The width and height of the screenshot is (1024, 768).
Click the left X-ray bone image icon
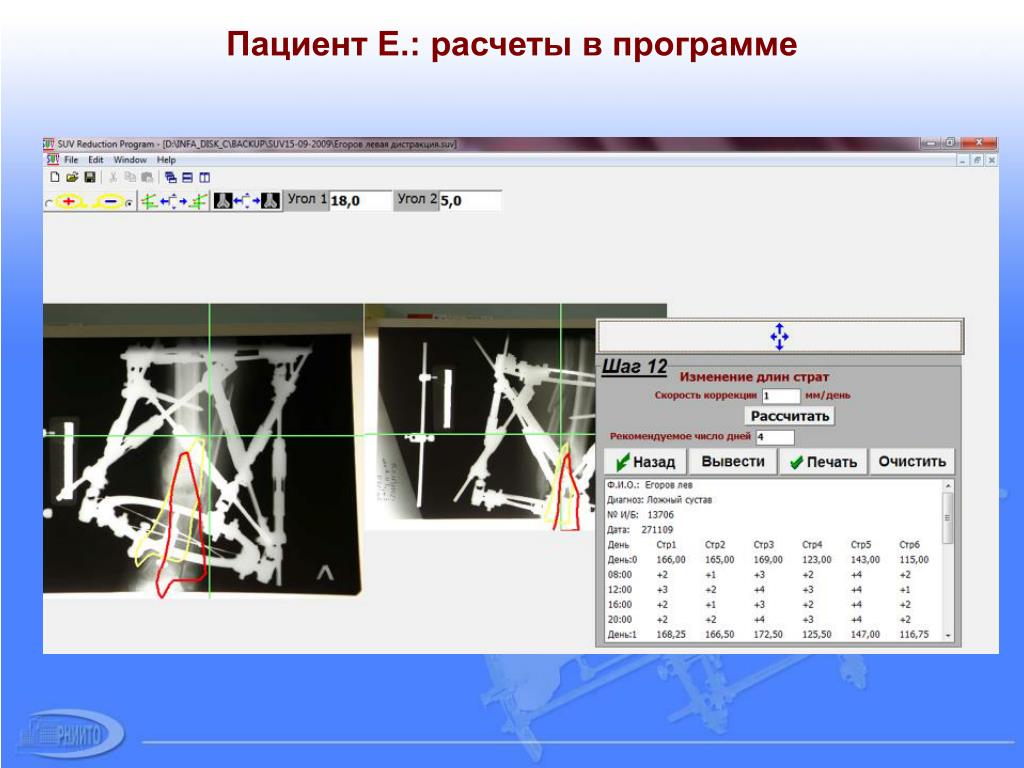[x=223, y=201]
